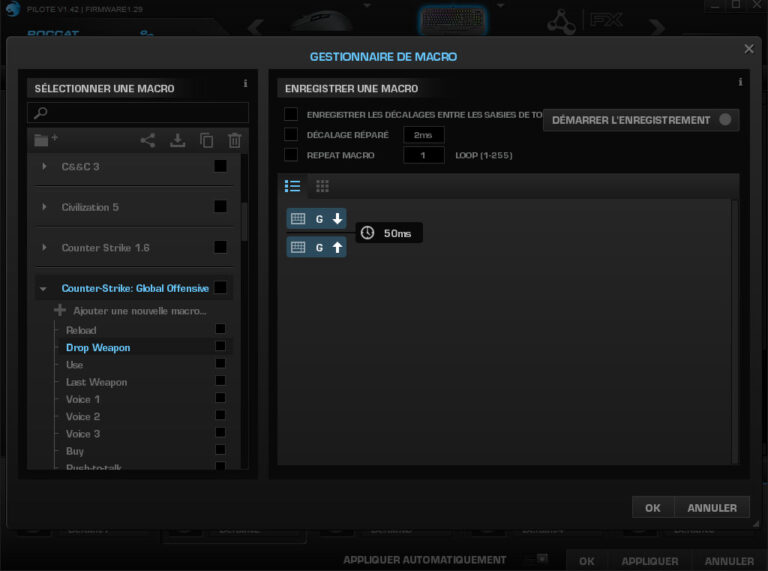Click OK button in main window
The height and width of the screenshot is (571, 768).
click(x=587, y=561)
